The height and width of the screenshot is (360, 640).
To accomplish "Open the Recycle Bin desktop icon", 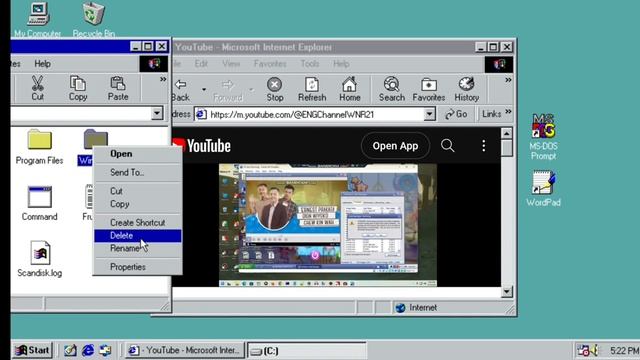I will pyautogui.click(x=93, y=20).
